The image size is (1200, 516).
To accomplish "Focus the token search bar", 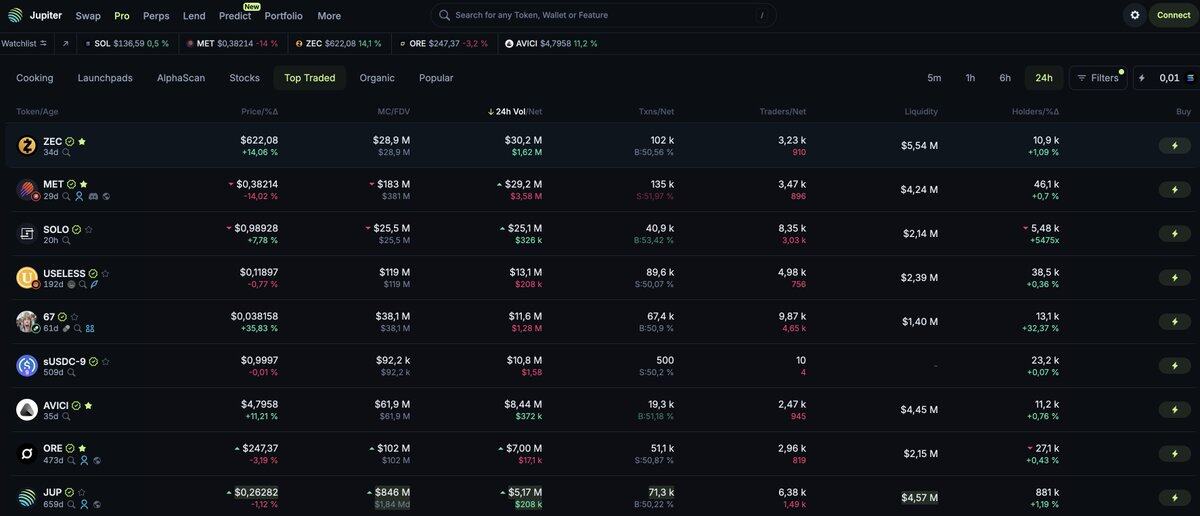I will pyautogui.click(x=600, y=16).
